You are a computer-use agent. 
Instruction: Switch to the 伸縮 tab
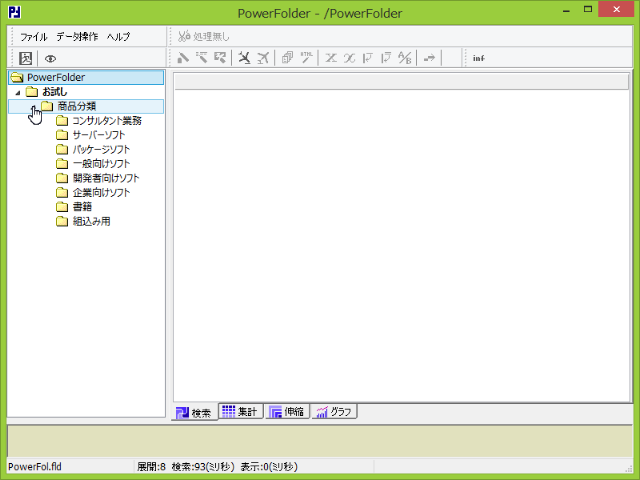click(x=287, y=411)
